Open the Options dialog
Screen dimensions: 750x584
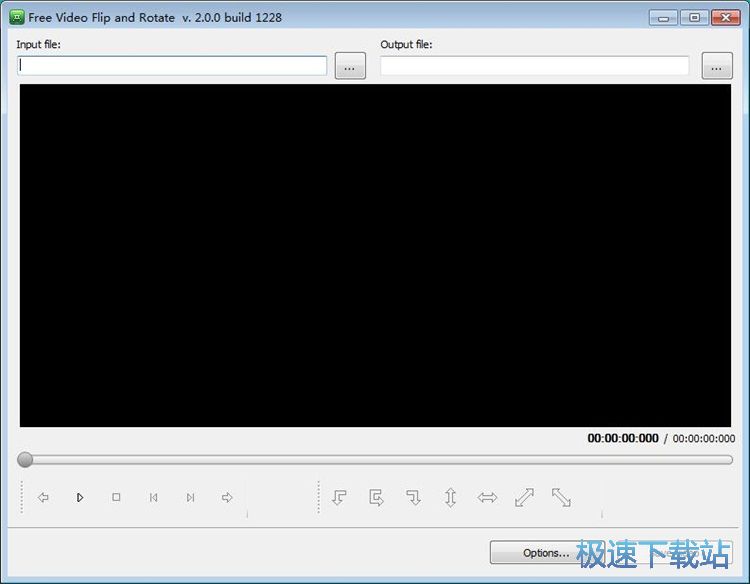point(546,553)
